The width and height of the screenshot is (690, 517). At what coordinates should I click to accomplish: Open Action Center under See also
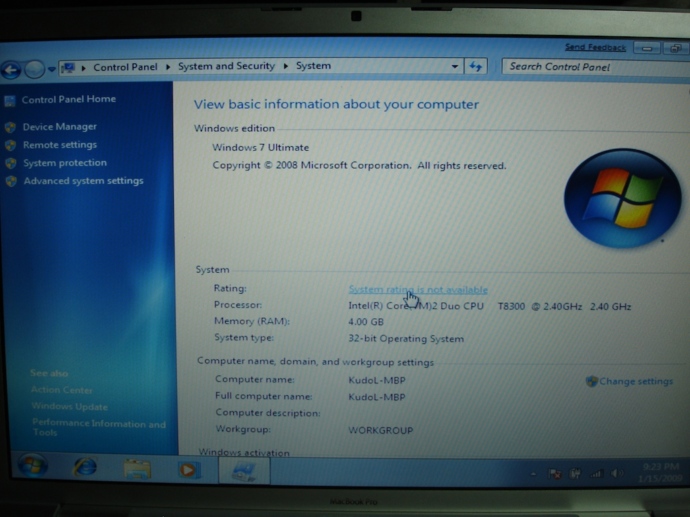[x=62, y=390]
